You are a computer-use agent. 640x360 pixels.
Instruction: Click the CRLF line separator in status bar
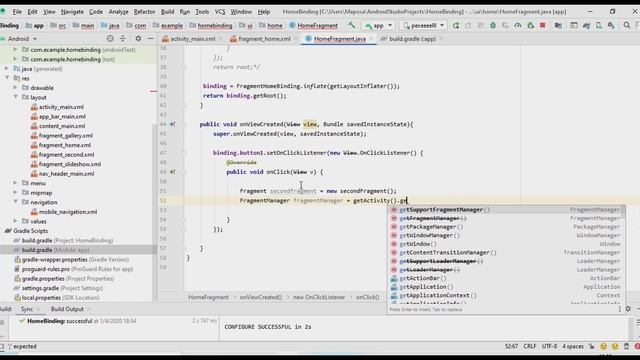(x=529, y=346)
